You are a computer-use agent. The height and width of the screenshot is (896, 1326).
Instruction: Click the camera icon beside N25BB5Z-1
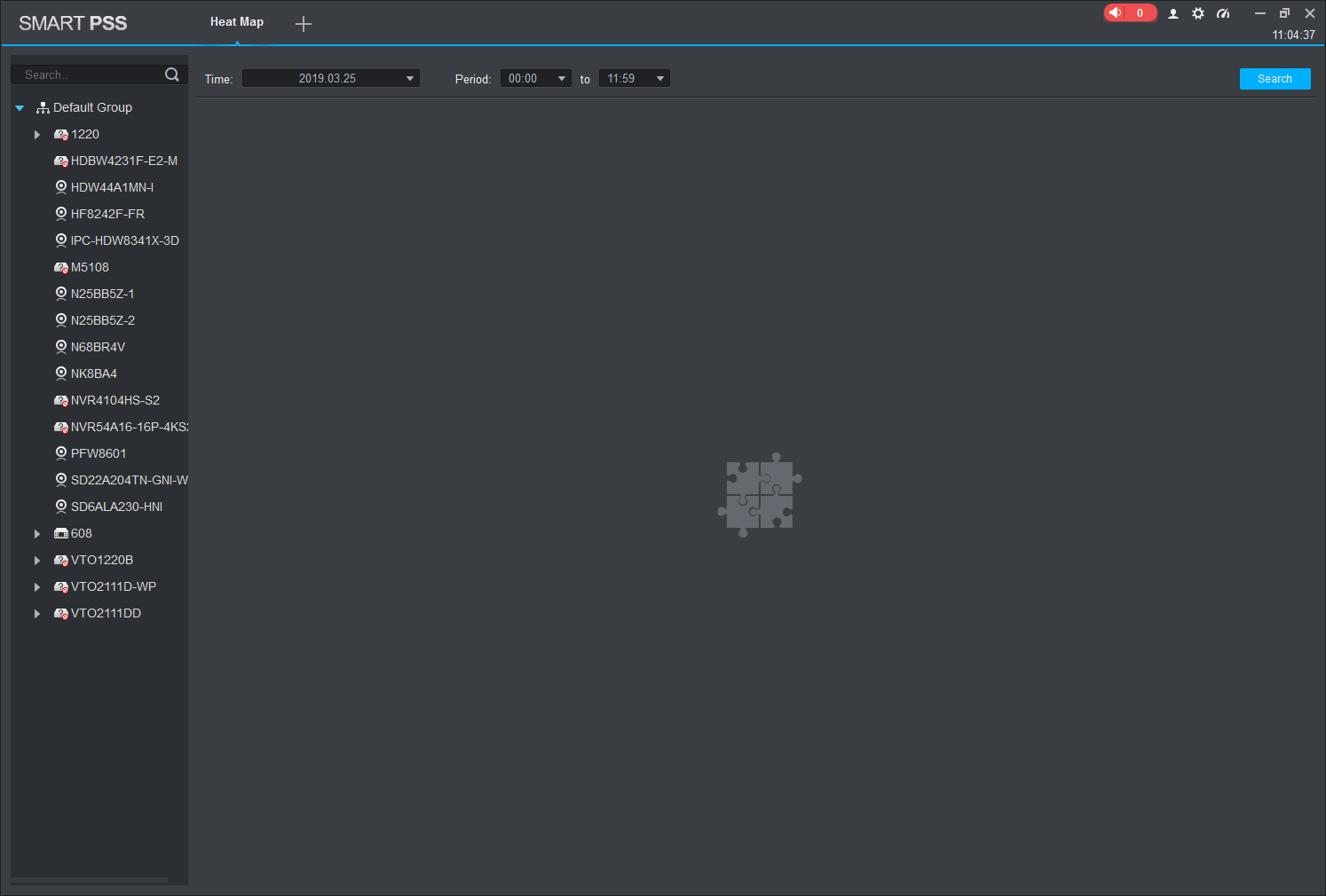click(61, 294)
